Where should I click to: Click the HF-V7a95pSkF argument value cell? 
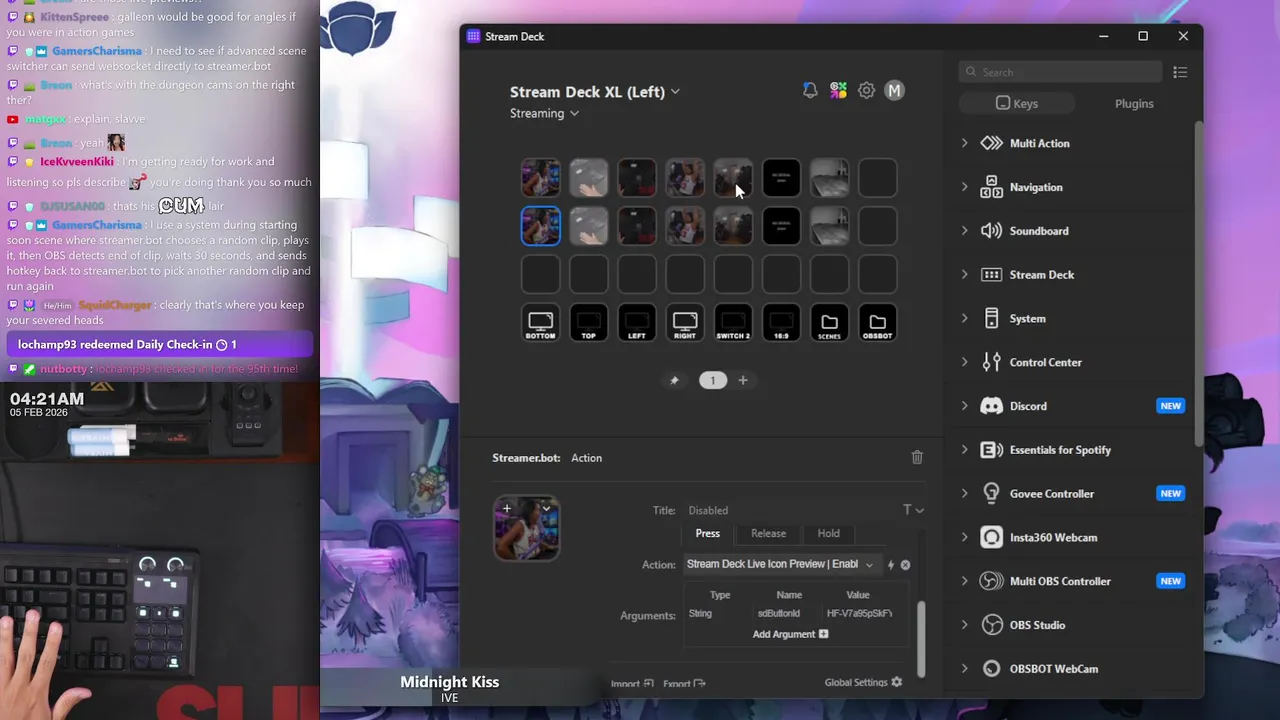(859, 613)
